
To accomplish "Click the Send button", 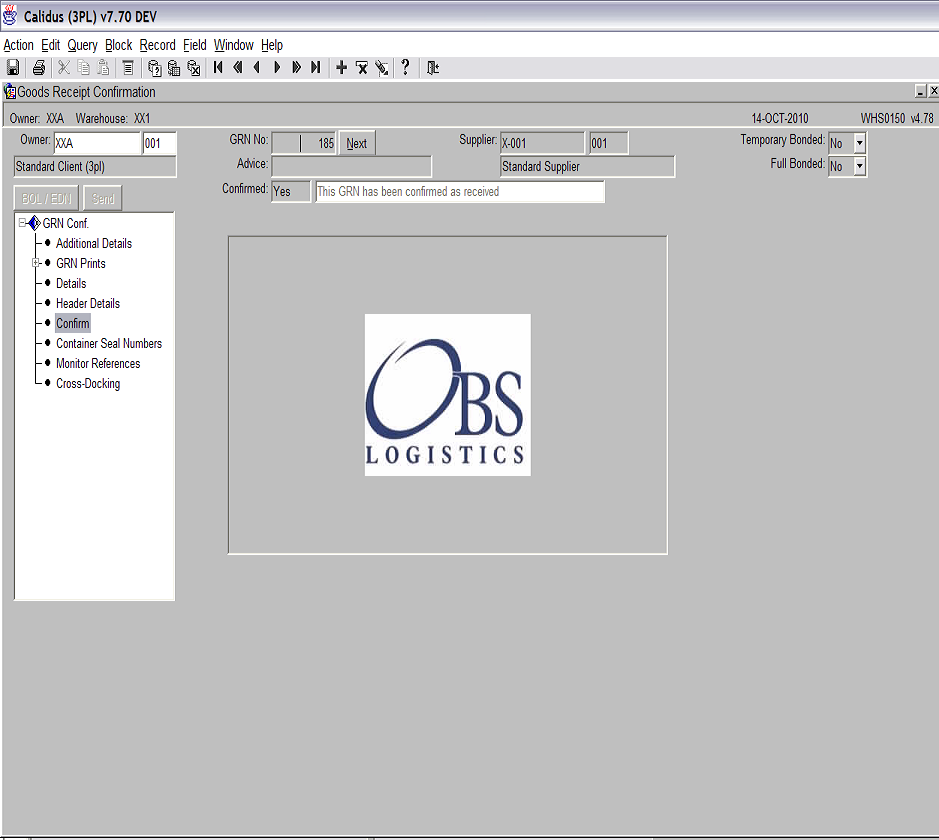I will click(103, 198).
